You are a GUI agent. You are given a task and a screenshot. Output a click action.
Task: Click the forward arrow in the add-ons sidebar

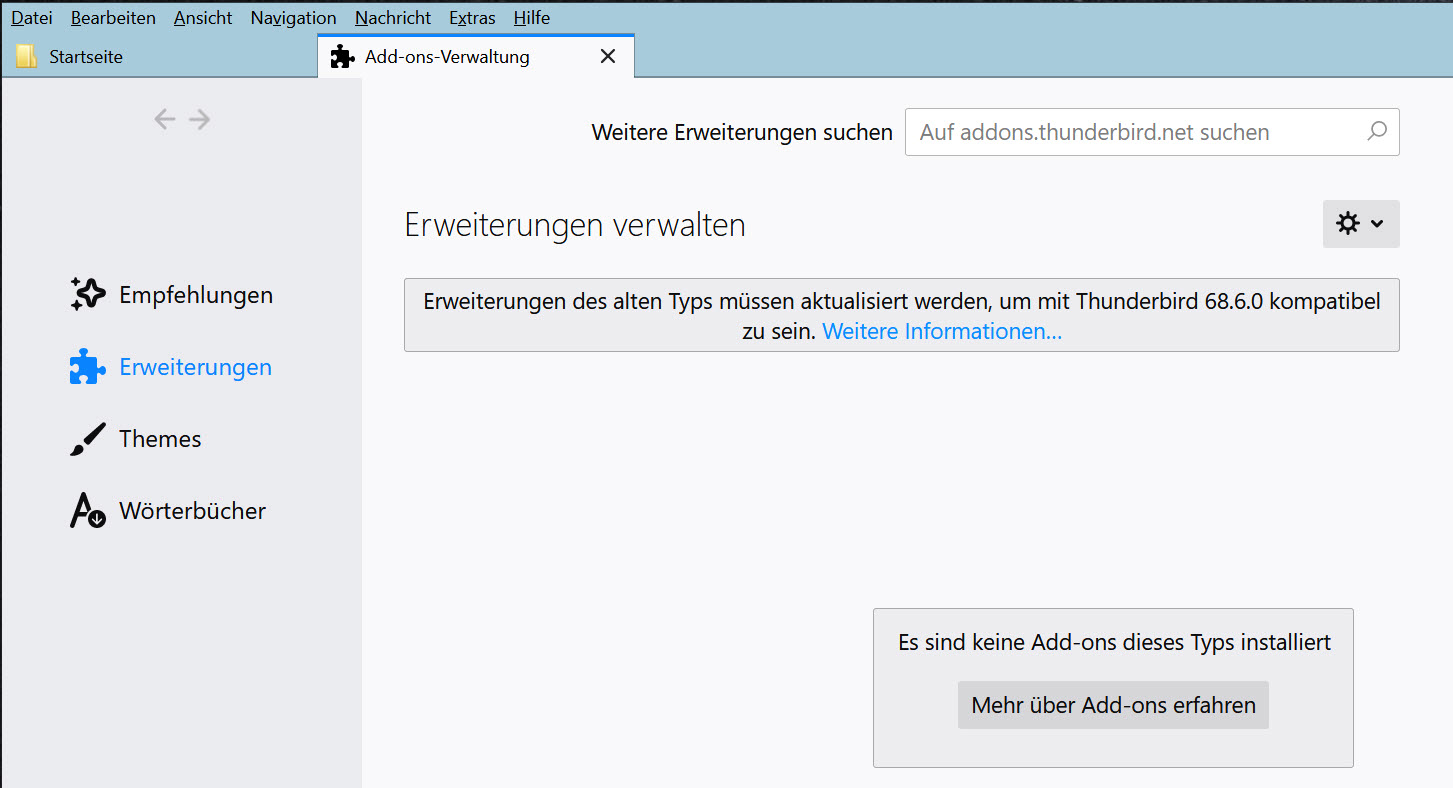click(x=200, y=119)
